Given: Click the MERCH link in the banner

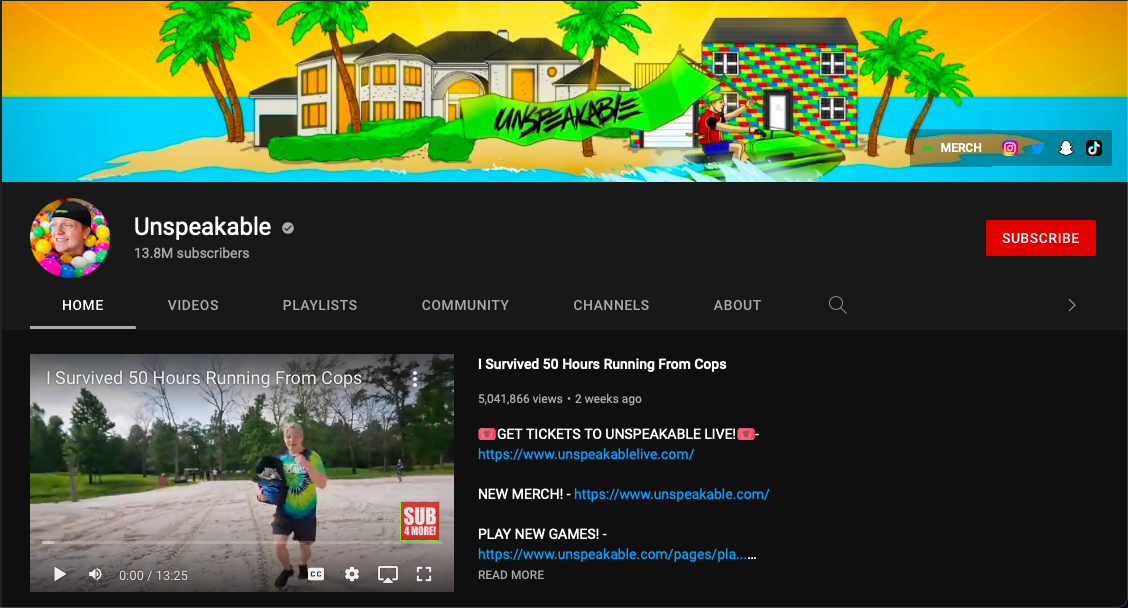Looking at the screenshot, I should point(960,148).
